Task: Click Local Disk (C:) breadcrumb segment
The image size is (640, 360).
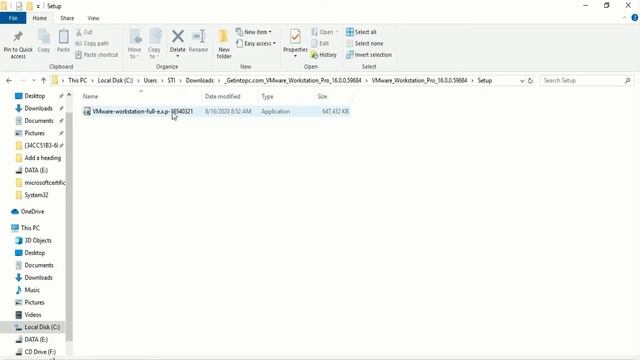Action: pos(116,81)
